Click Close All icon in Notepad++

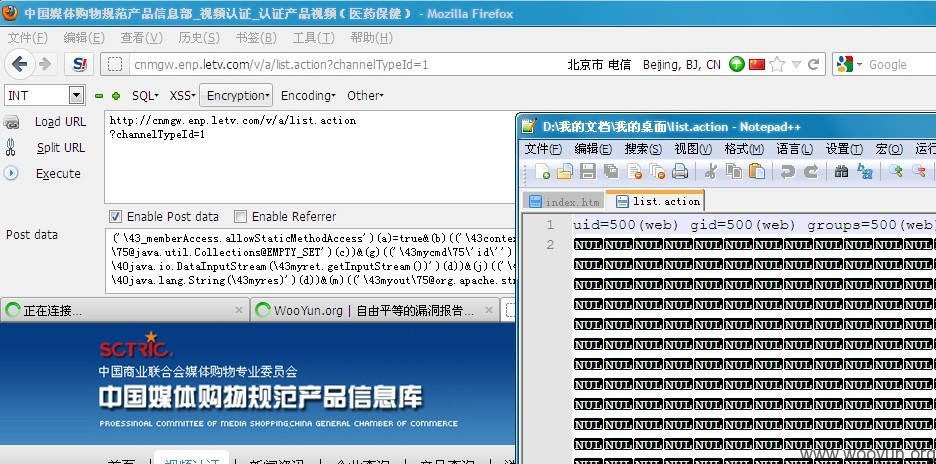tap(657, 171)
